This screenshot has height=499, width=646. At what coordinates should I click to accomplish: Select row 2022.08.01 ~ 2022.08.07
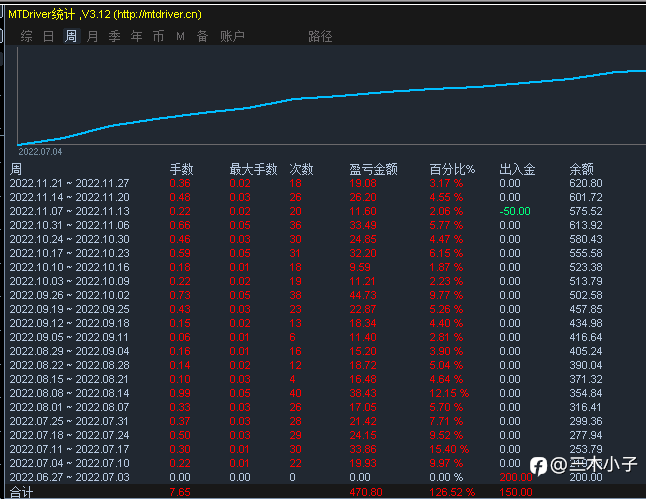(x=306, y=407)
